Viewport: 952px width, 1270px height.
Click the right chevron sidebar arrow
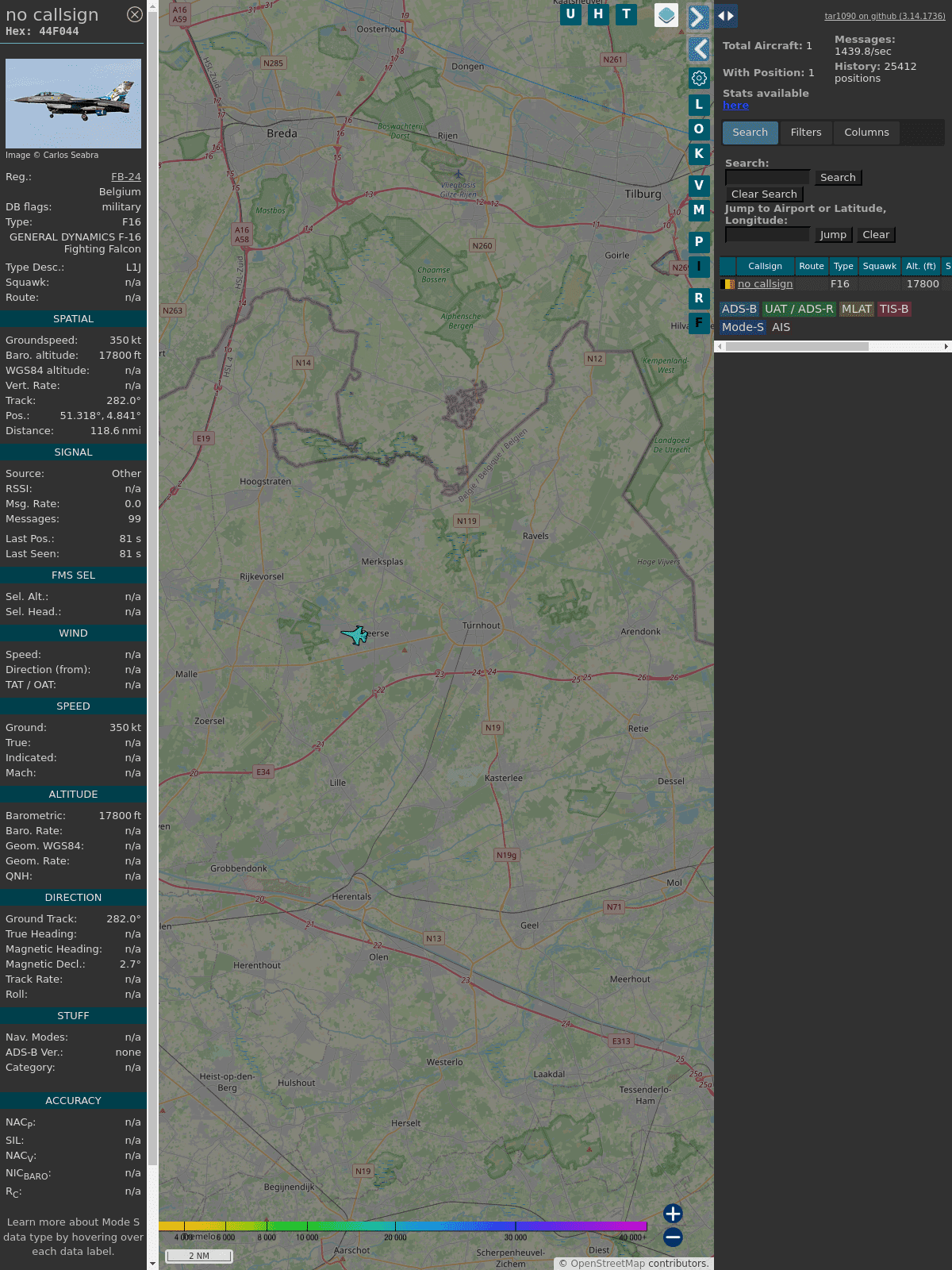pos(698,17)
